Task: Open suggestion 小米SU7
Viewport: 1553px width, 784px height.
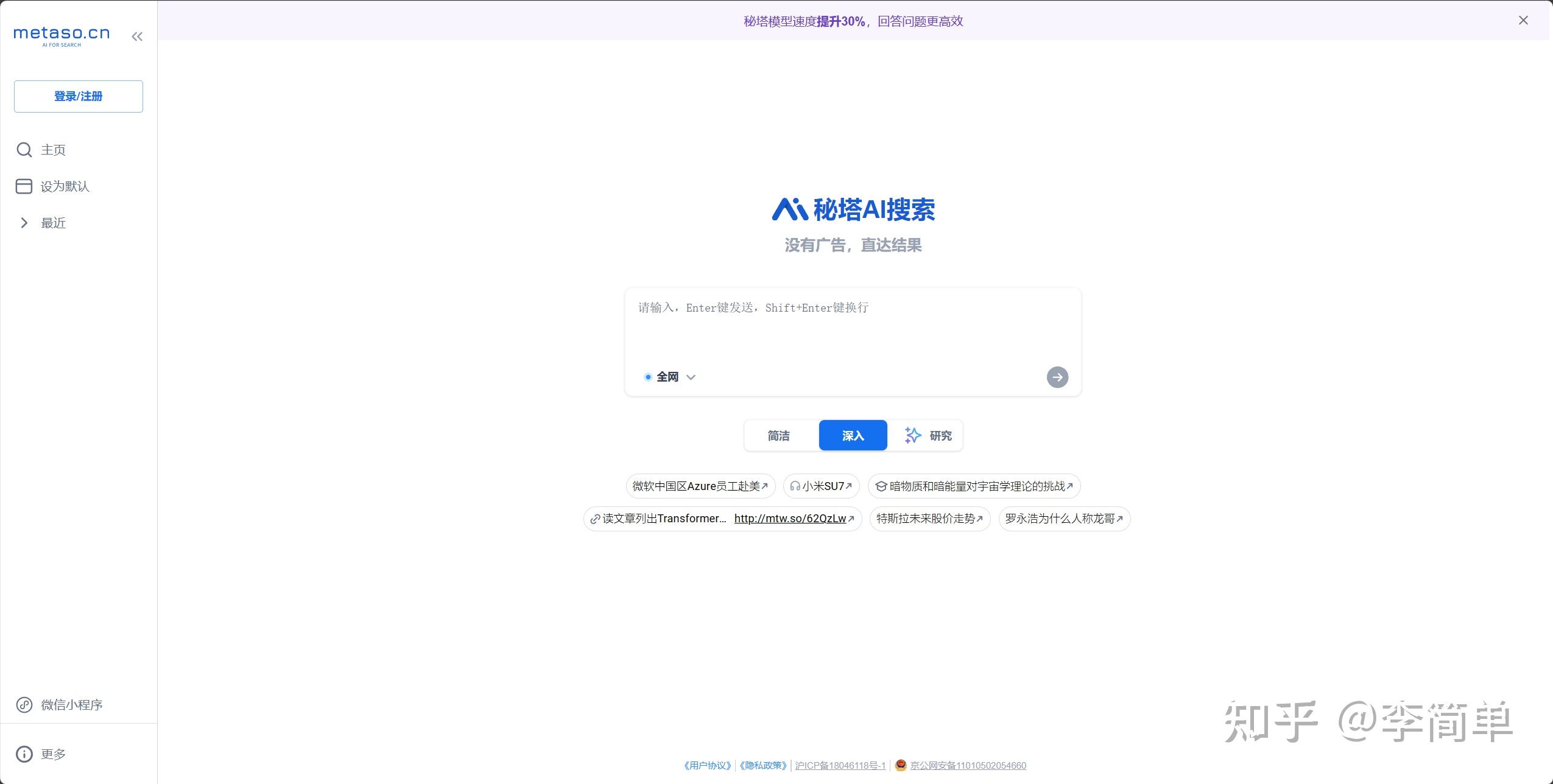Action: tap(821, 486)
